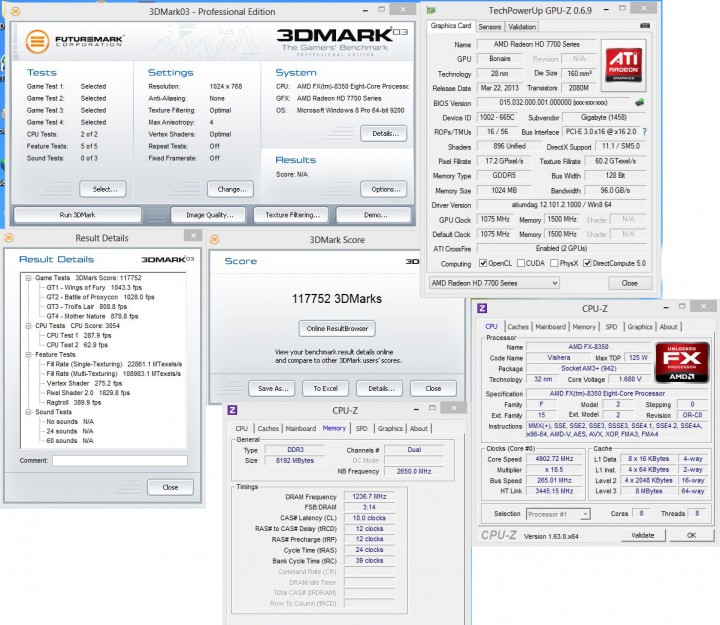
Task: Toggle the PhysX checkbox
Action: [554, 263]
